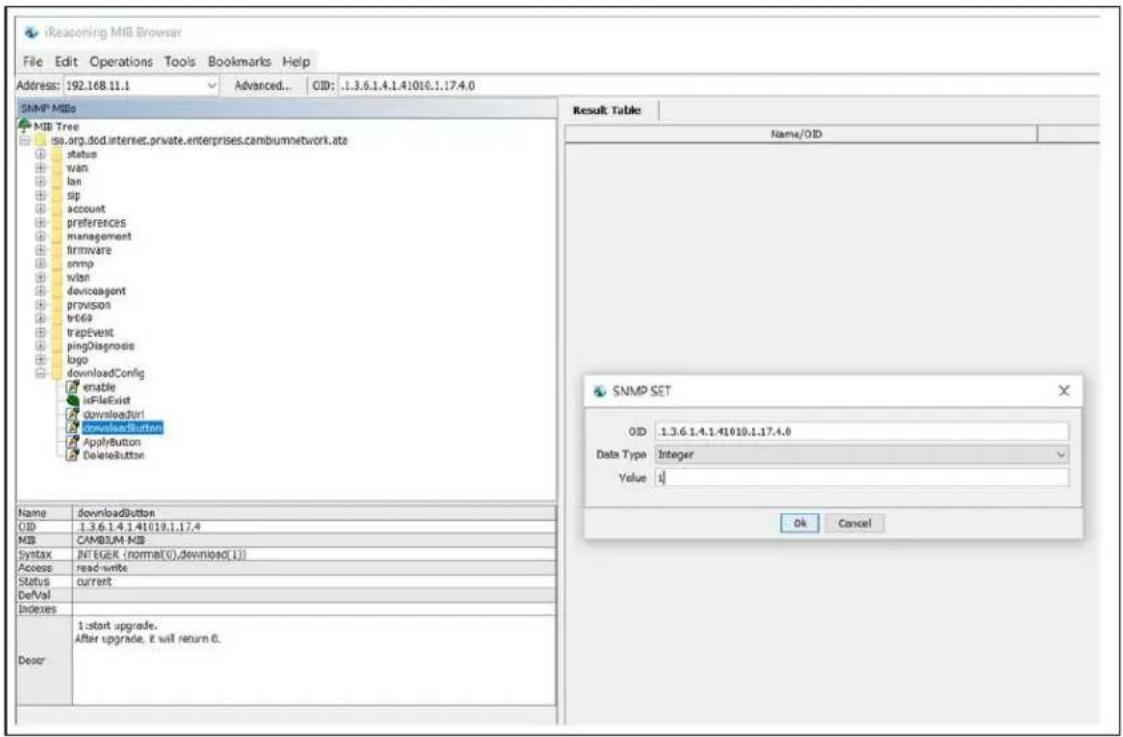
Task: Click the Advanced... button
Action: tap(263, 85)
